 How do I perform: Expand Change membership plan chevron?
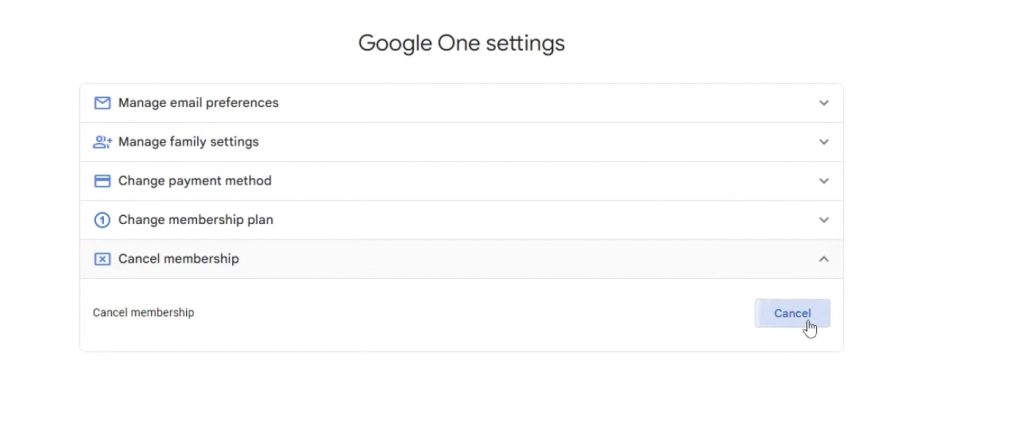(x=824, y=220)
